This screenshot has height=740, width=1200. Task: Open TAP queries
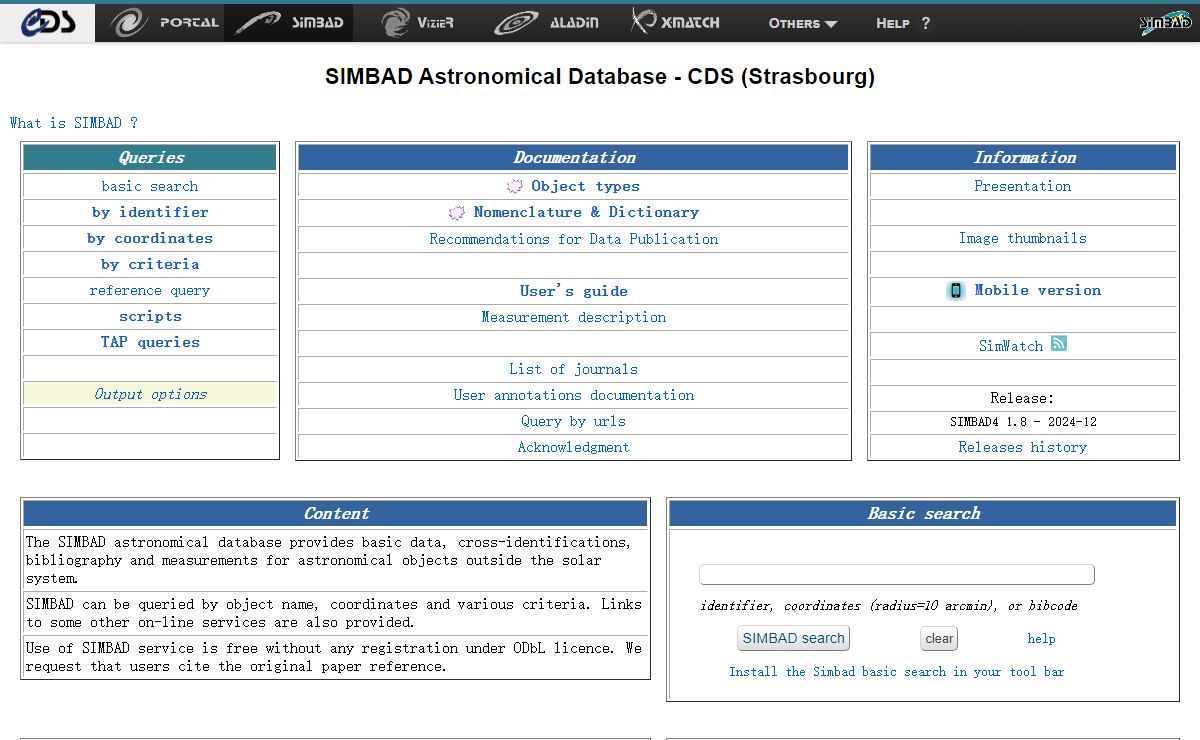pos(150,342)
